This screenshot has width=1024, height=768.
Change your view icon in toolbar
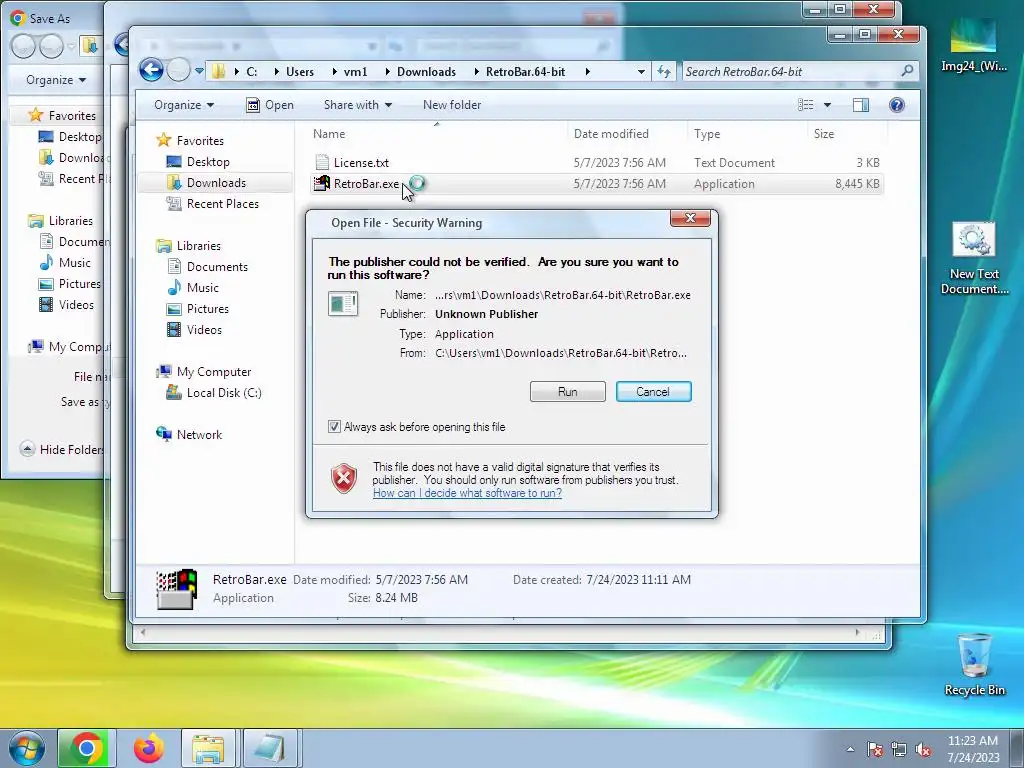[x=806, y=105]
